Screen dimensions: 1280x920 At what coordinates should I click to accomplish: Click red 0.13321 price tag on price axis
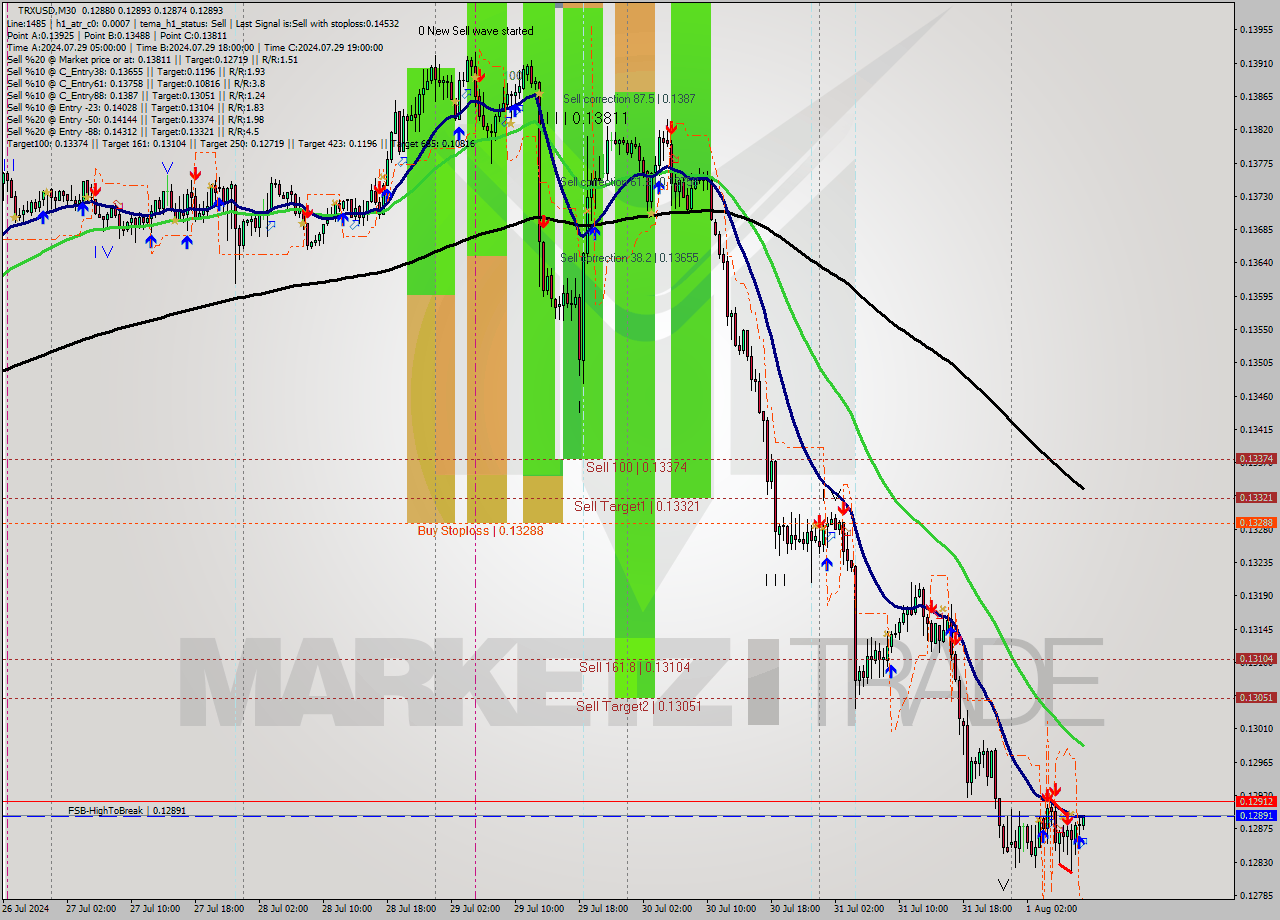[x=1256, y=497]
